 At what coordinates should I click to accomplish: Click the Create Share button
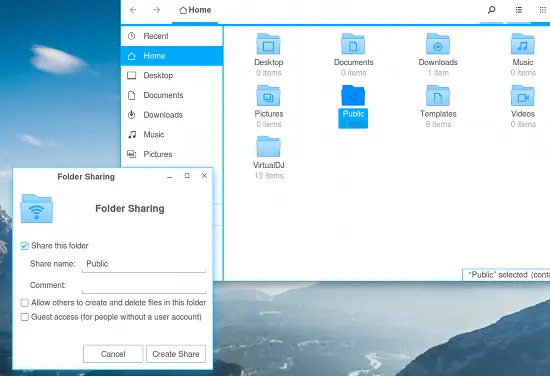[x=176, y=354]
